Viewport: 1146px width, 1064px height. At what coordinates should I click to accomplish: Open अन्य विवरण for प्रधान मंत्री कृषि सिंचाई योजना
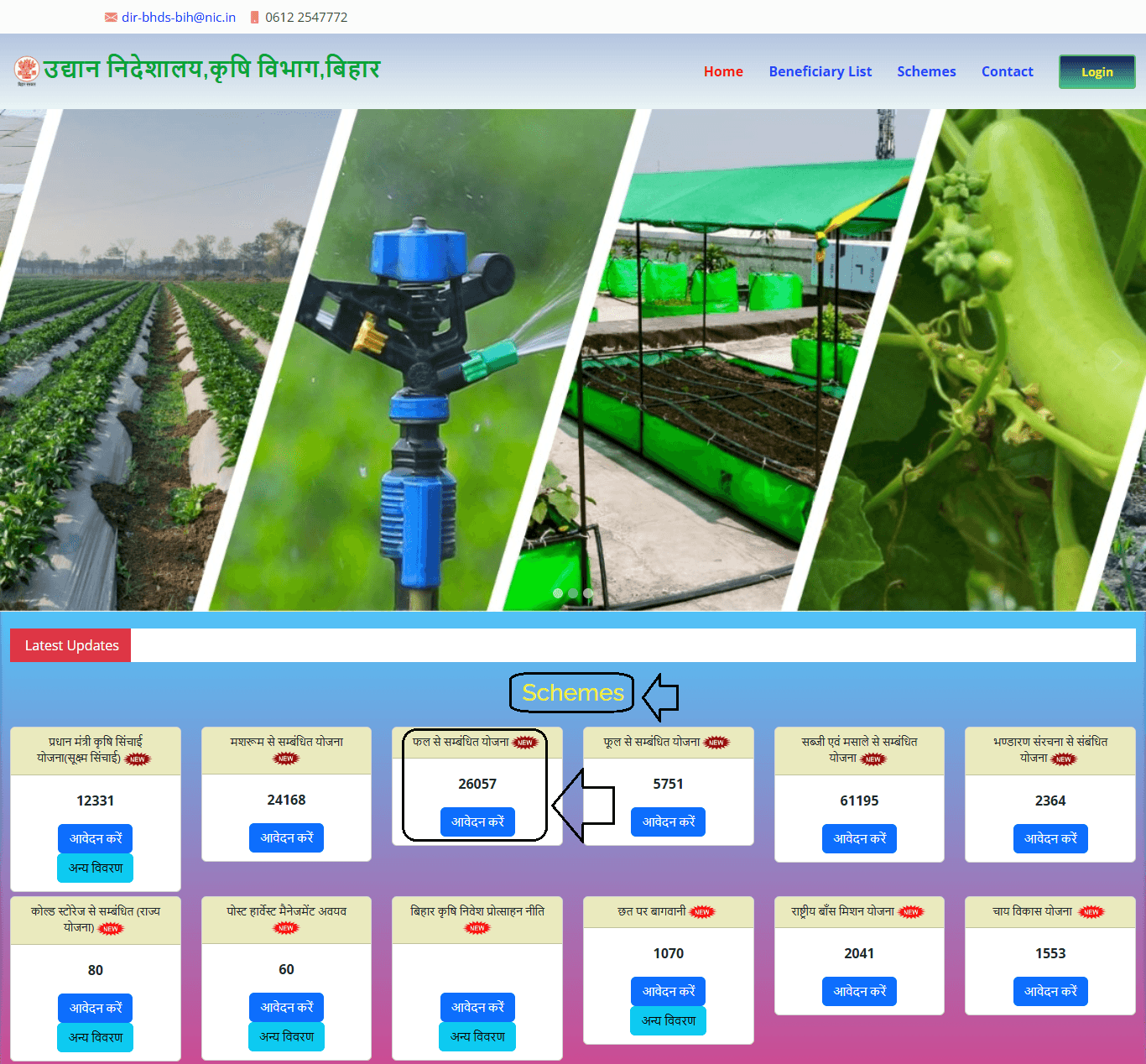[x=96, y=868]
